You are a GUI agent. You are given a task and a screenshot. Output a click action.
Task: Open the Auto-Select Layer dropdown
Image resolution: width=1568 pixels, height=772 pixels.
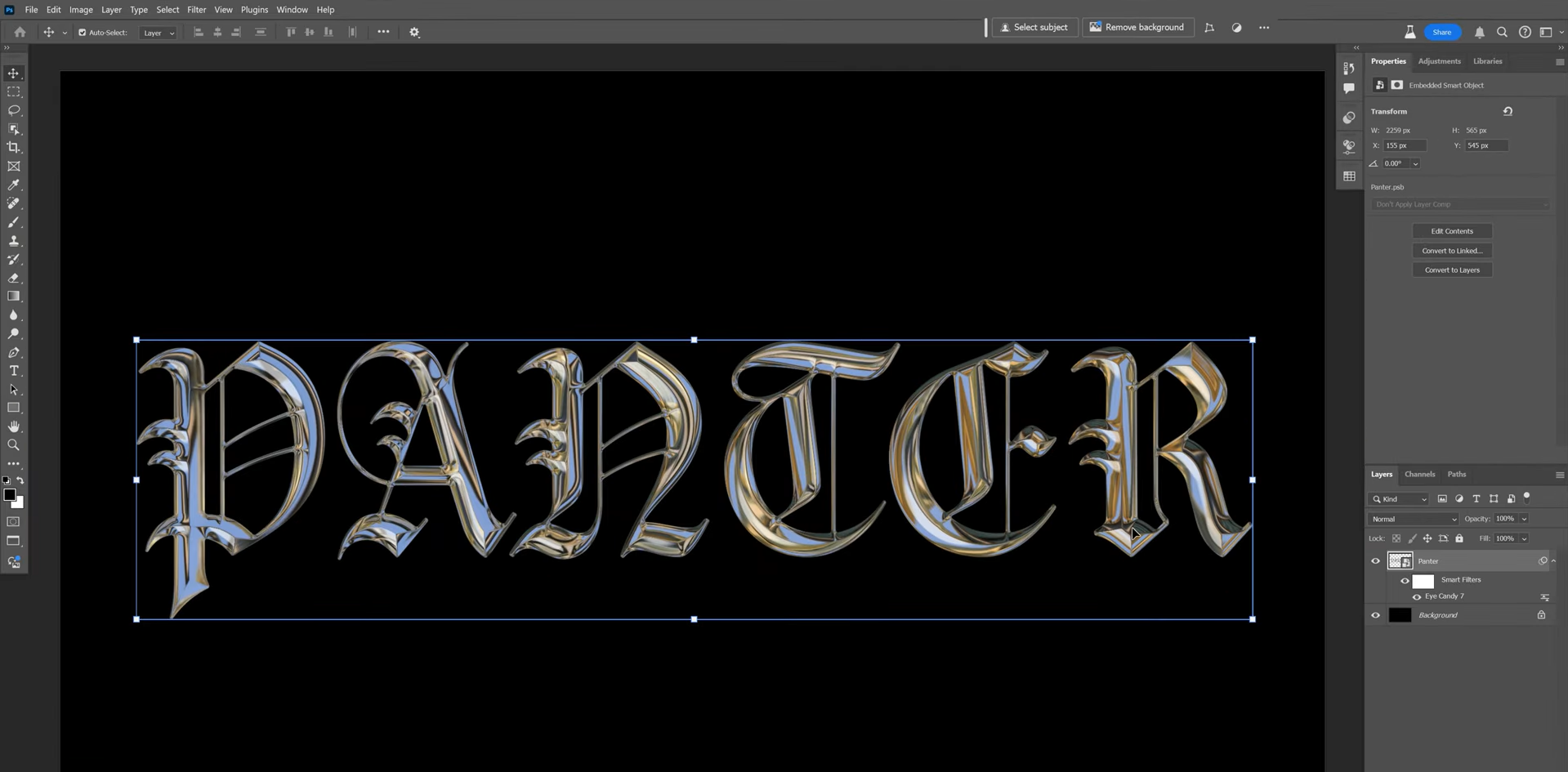coord(159,33)
